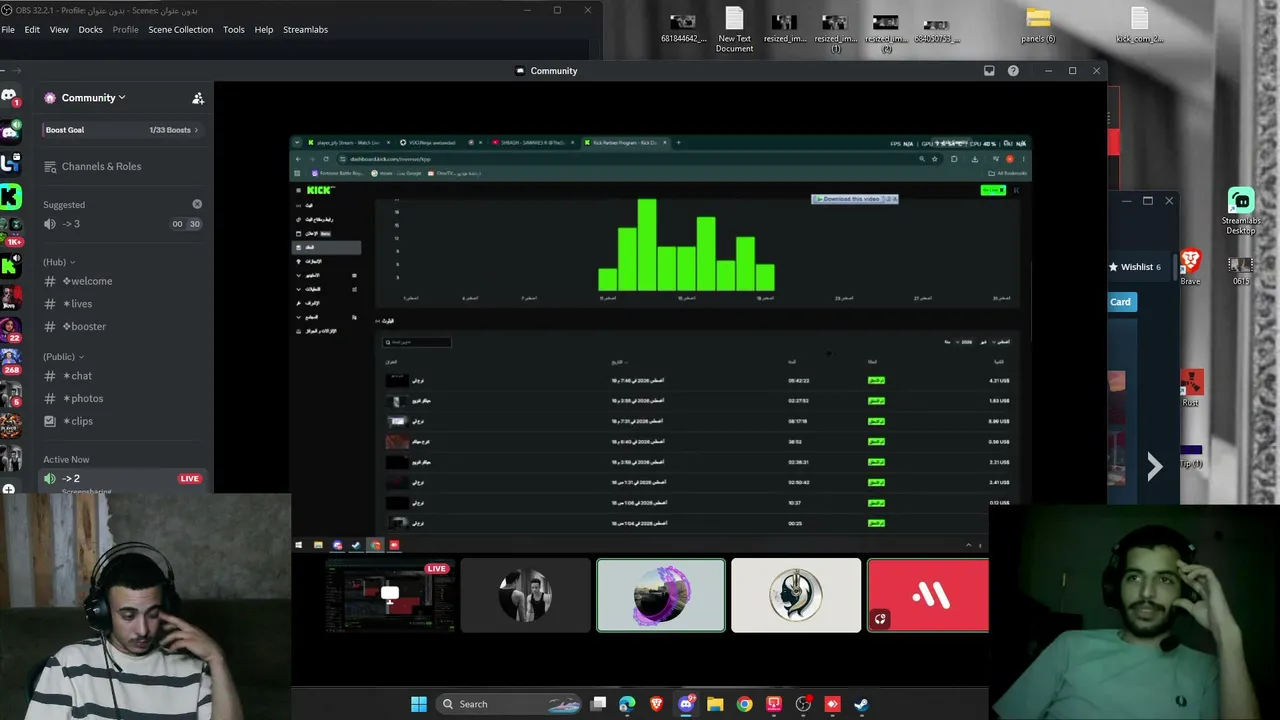Invite people using the add-member icon beside Community
The image size is (1280, 720).
pyautogui.click(x=198, y=98)
